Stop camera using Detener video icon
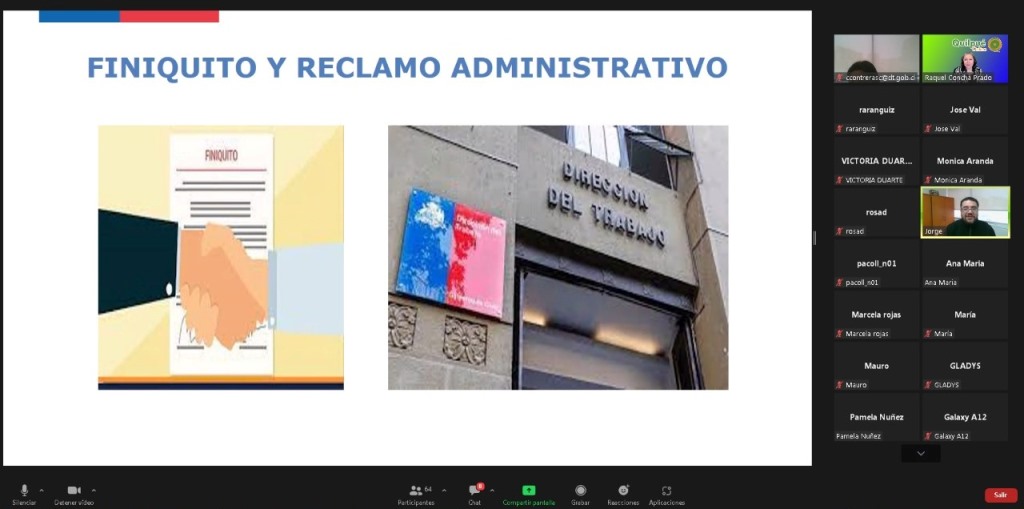 click(73, 491)
